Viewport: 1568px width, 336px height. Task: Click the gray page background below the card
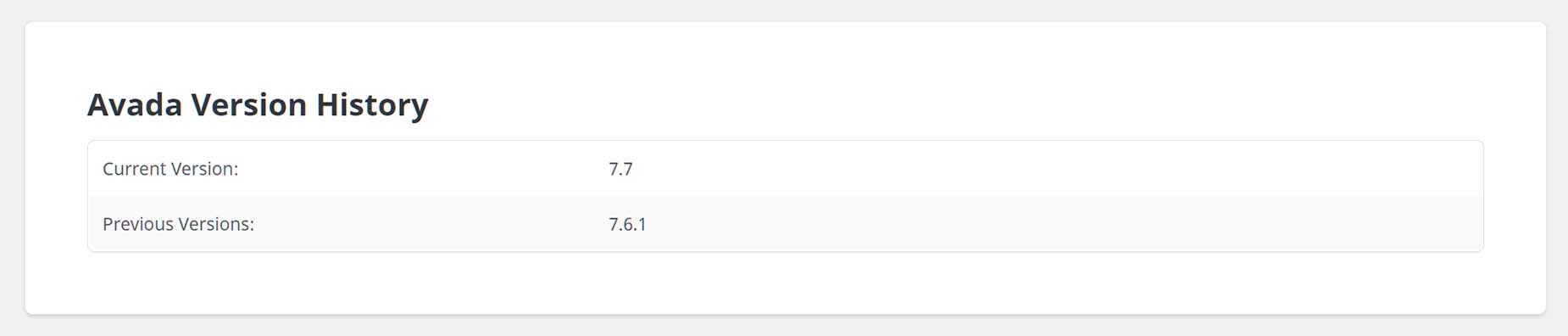(x=785, y=327)
